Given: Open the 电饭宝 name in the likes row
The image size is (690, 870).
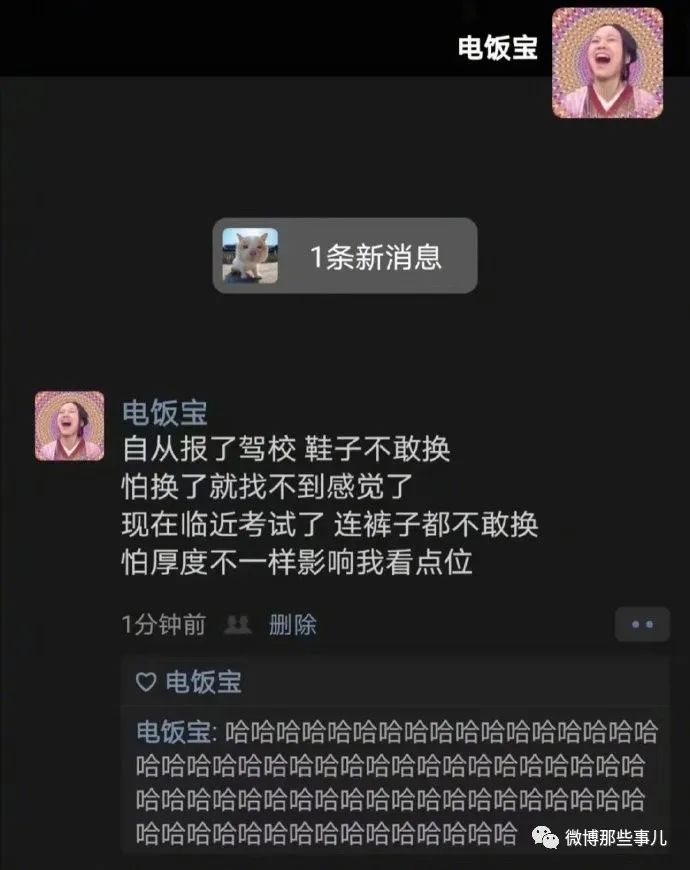Looking at the screenshot, I should [x=204, y=682].
